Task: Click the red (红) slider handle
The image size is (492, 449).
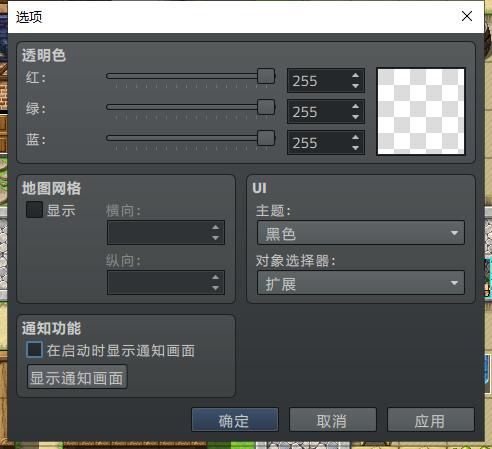Action: pyautogui.click(x=266, y=76)
